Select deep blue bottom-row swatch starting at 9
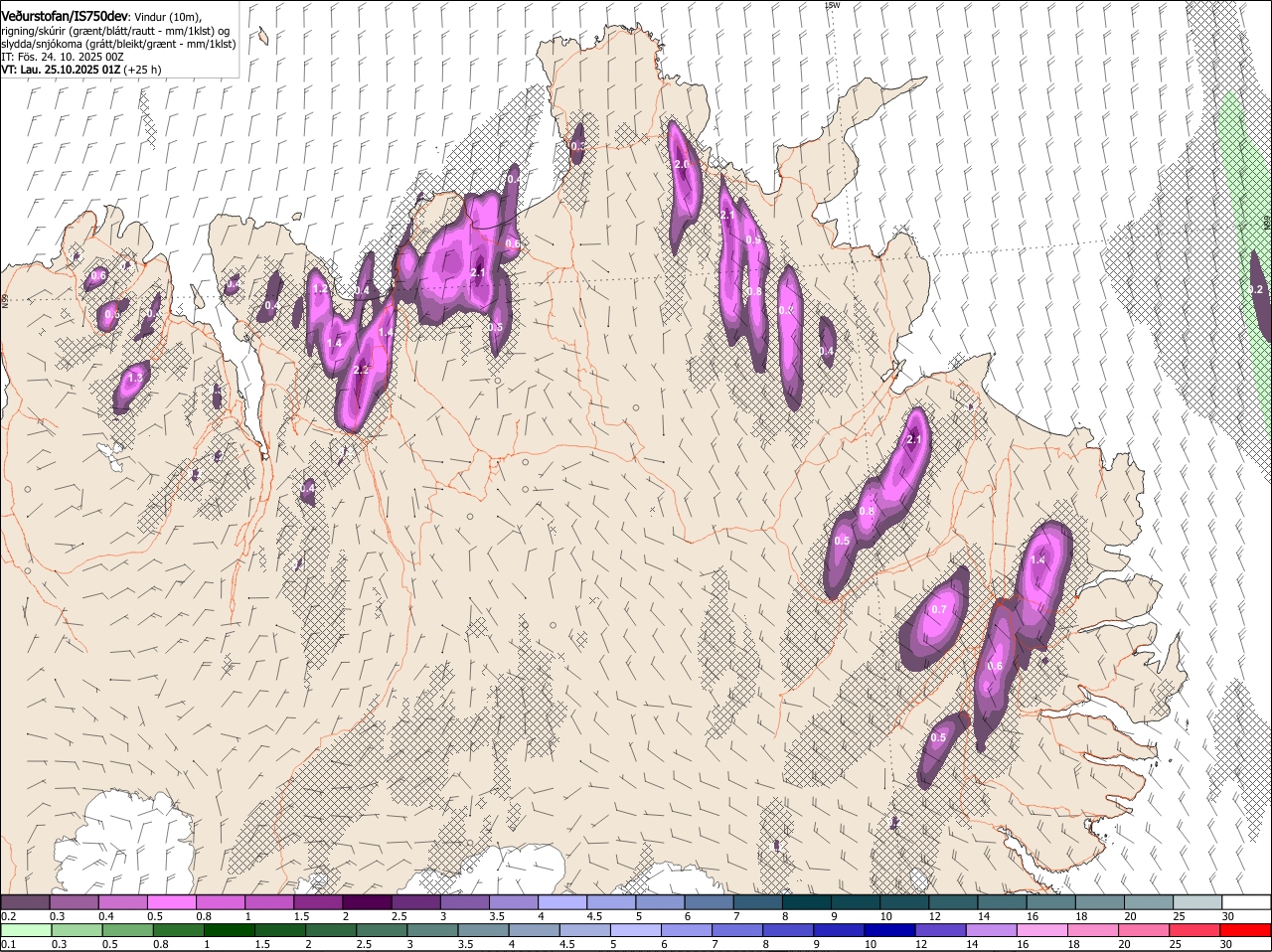 [x=839, y=930]
